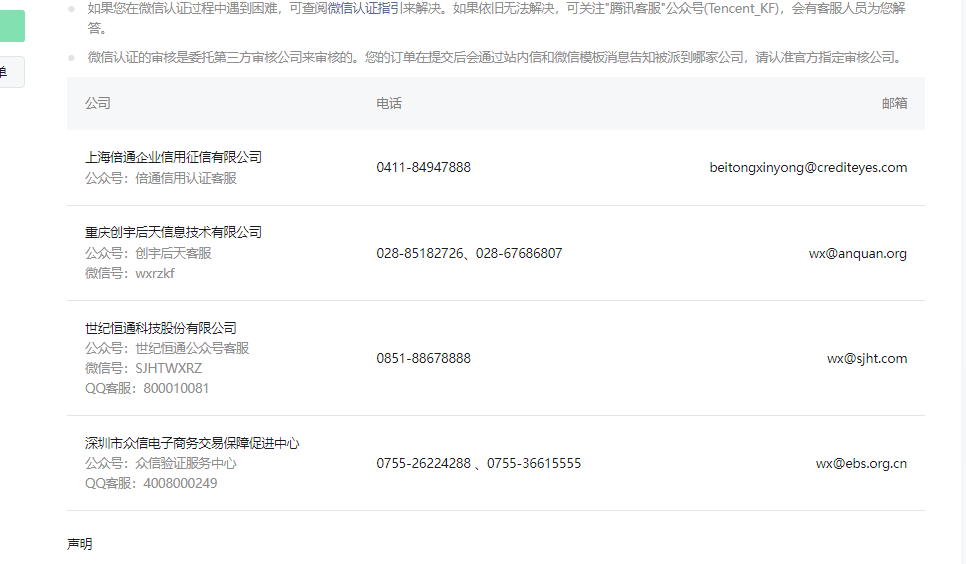Select company name 上海倍通企业信用征信有限公司
This screenshot has height=564, width=966.
tap(173, 157)
